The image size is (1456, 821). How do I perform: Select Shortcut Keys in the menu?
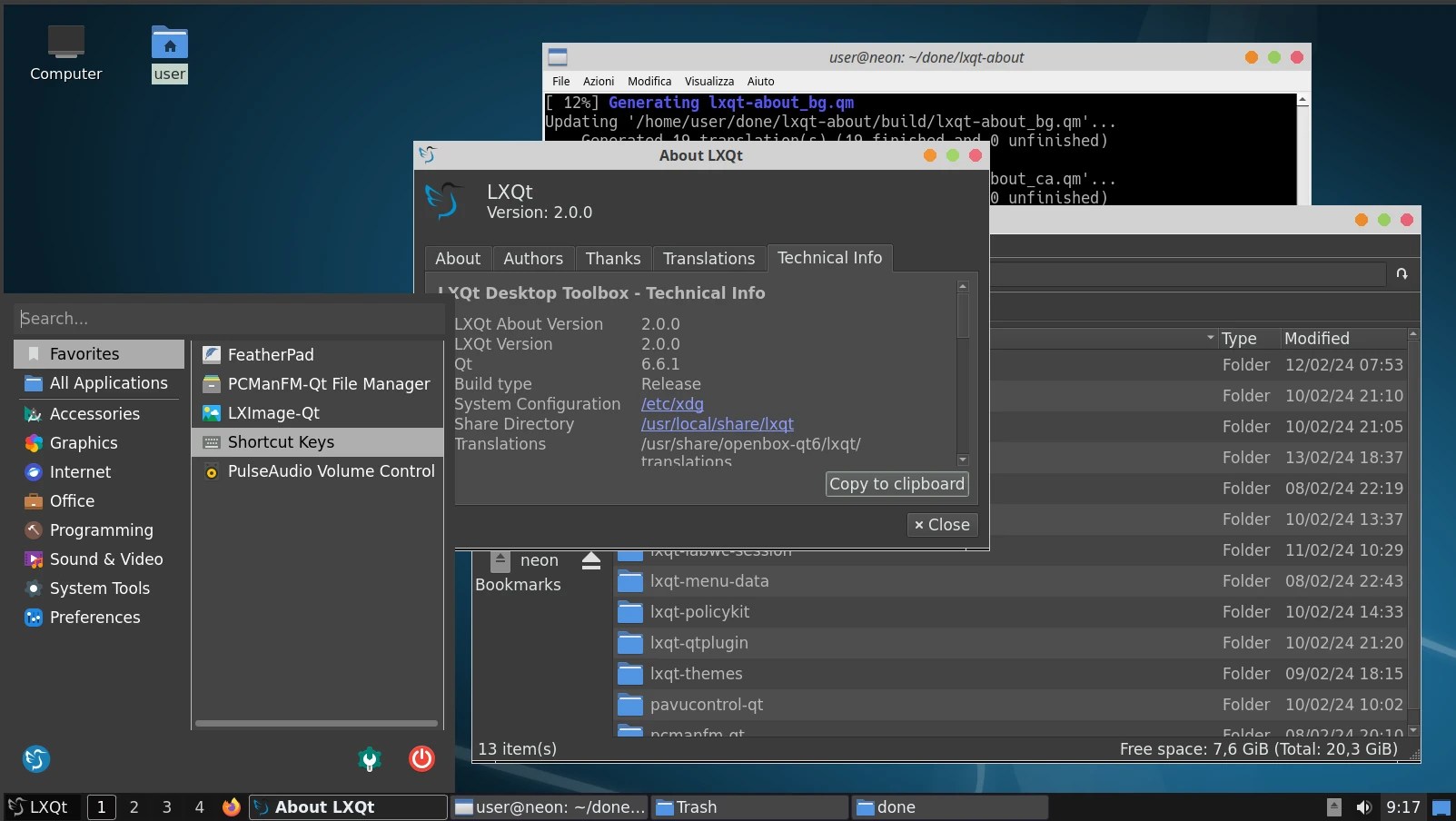click(x=279, y=442)
